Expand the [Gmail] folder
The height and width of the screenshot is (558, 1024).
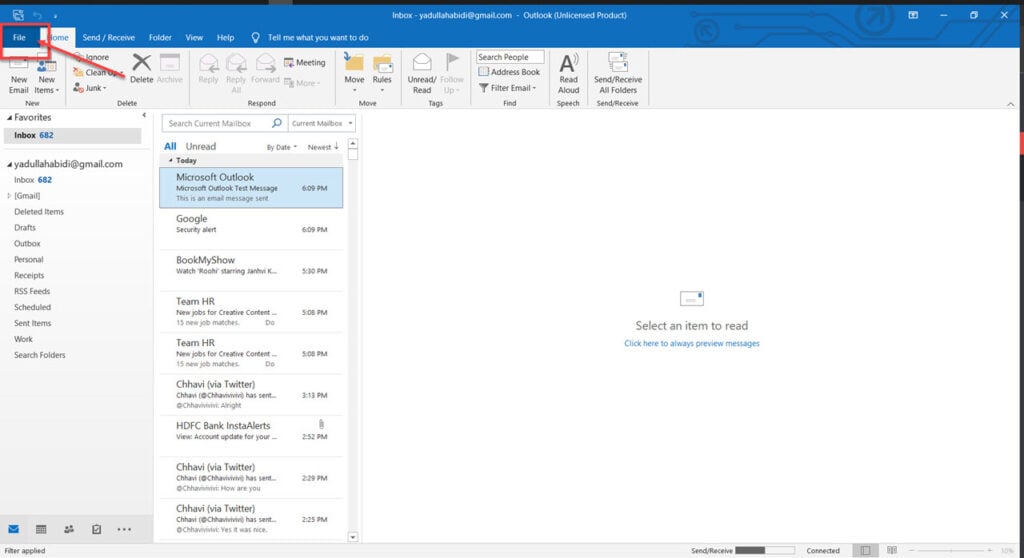click(9, 195)
